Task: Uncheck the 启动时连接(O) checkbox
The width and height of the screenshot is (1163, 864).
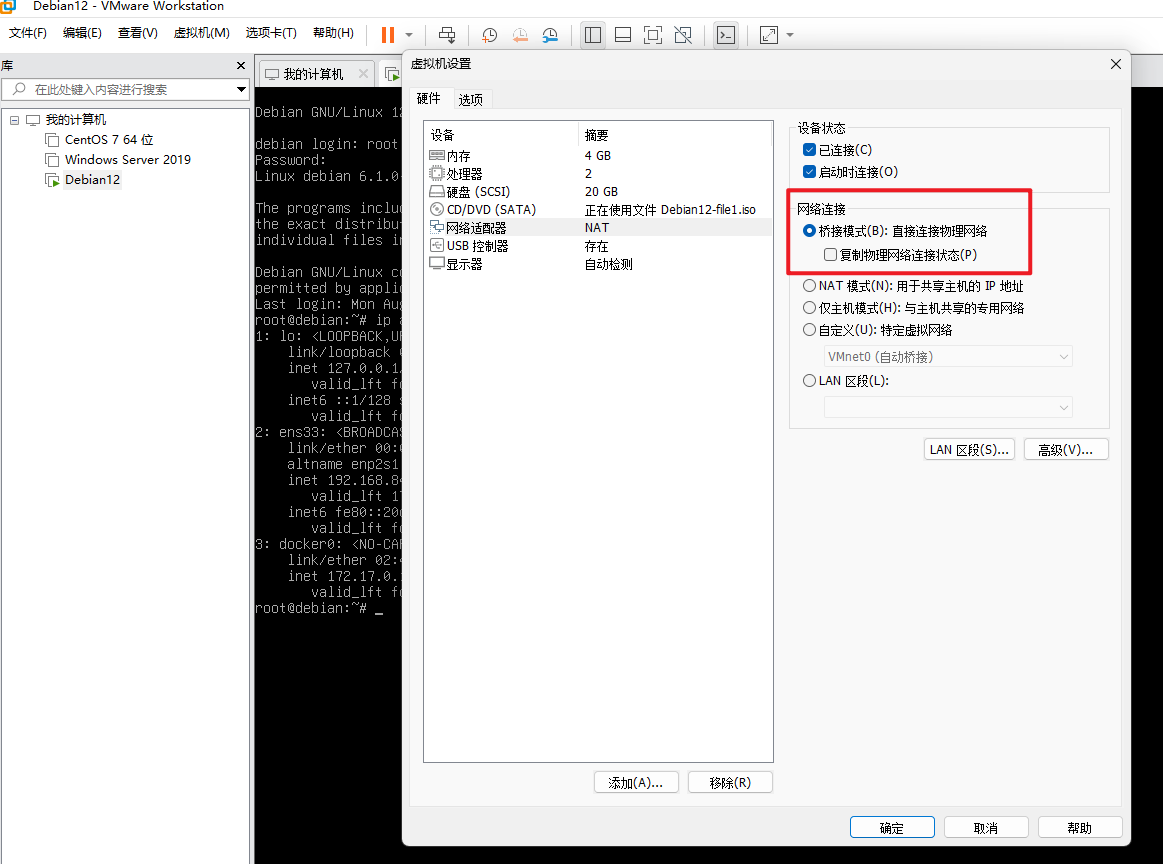Action: [809, 172]
